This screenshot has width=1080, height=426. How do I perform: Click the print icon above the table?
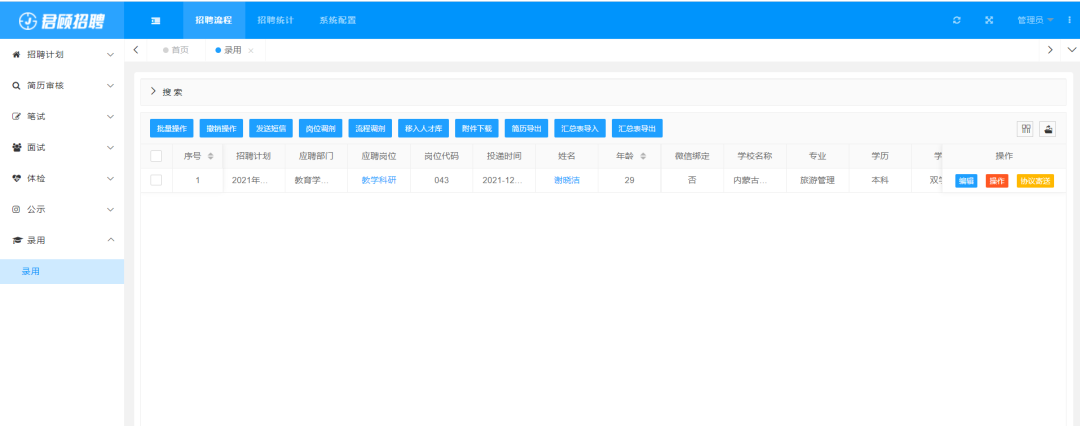click(x=1048, y=128)
